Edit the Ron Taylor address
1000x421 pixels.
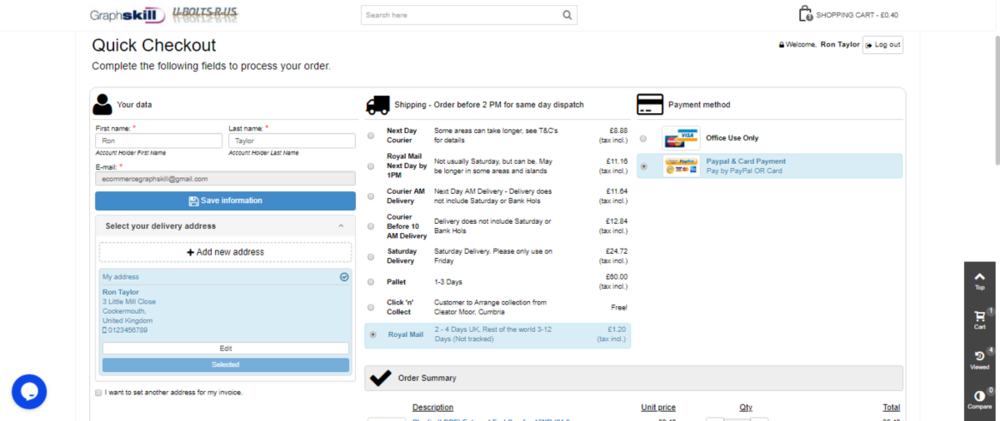tap(225, 348)
